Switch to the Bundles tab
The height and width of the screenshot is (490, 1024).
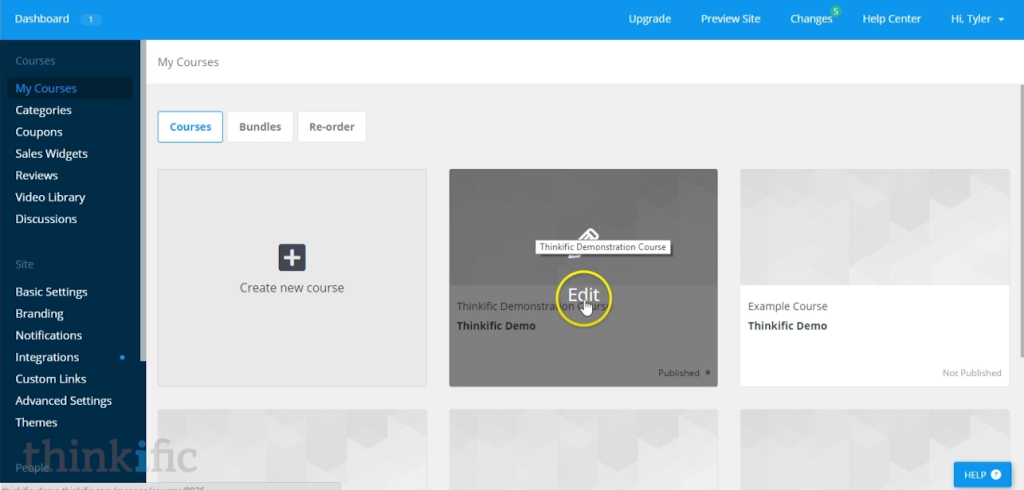[x=260, y=127]
